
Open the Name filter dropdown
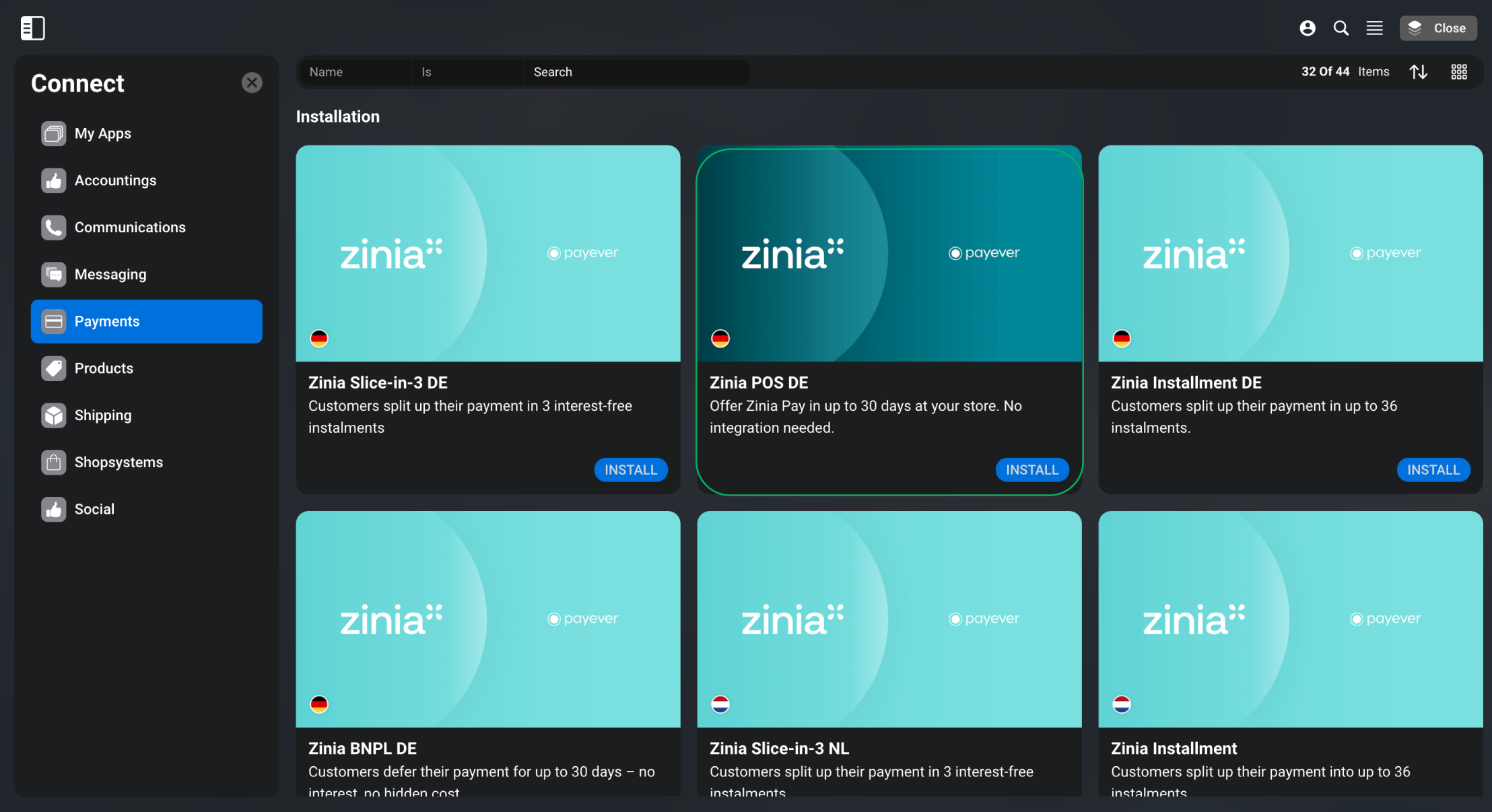coord(355,72)
